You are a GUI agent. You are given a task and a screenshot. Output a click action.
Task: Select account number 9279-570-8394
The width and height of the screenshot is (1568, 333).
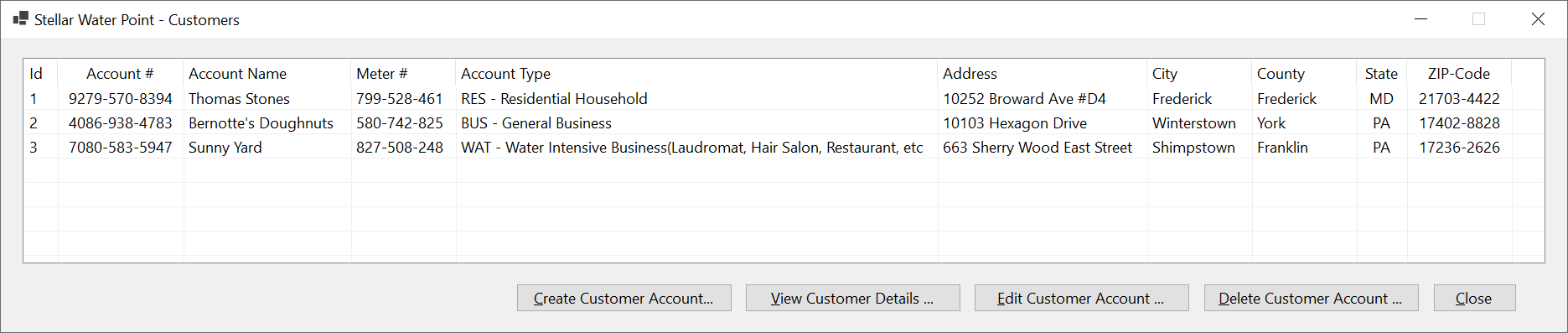tap(121, 99)
